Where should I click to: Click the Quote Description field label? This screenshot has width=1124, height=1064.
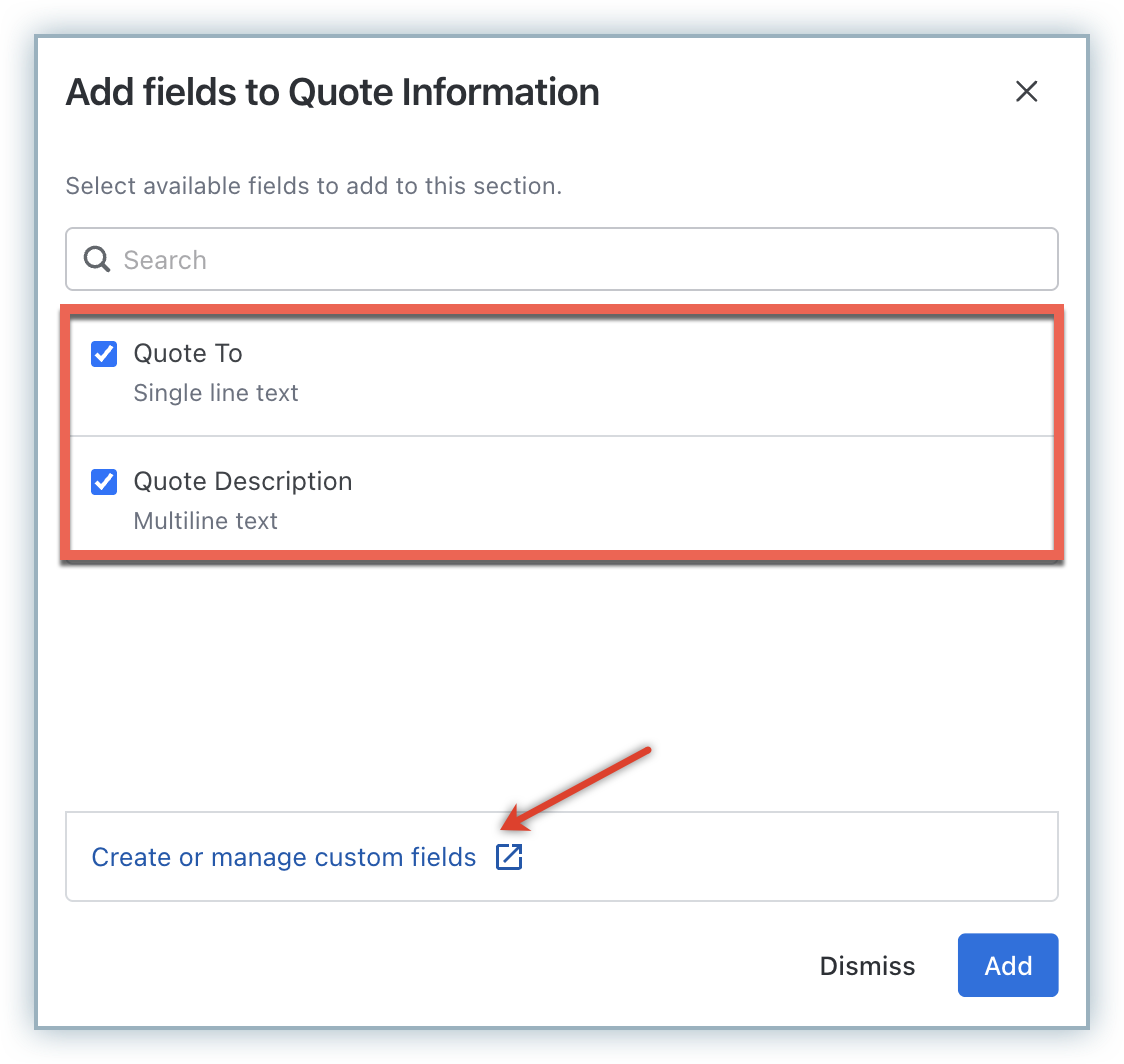(243, 482)
